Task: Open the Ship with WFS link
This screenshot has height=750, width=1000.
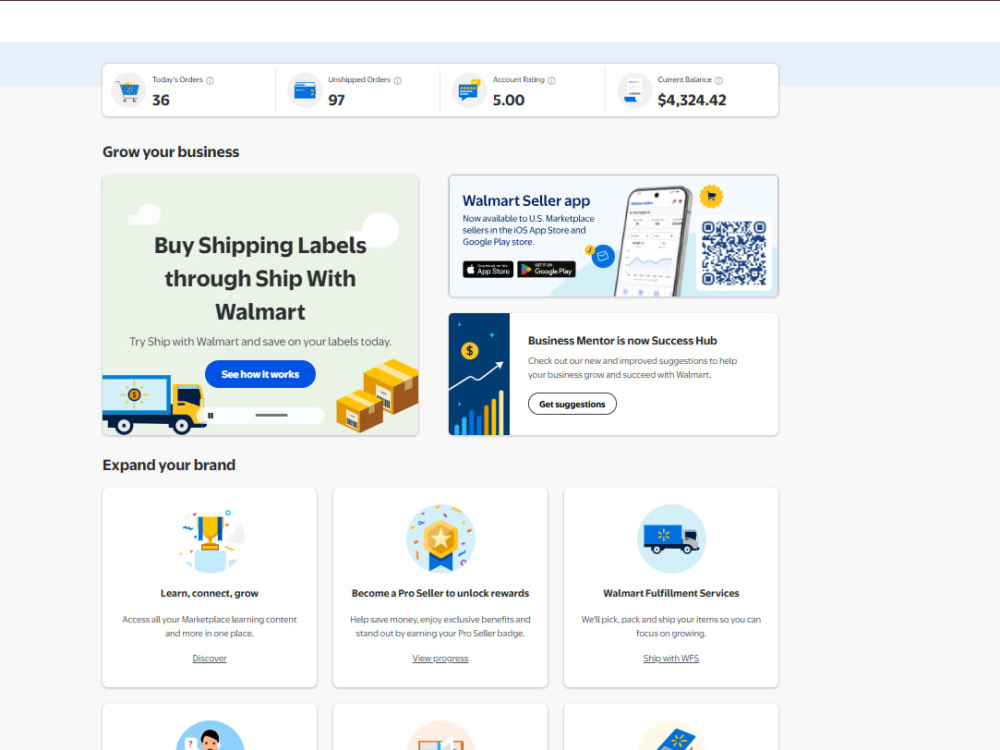Action: pyautogui.click(x=671, y=658)
